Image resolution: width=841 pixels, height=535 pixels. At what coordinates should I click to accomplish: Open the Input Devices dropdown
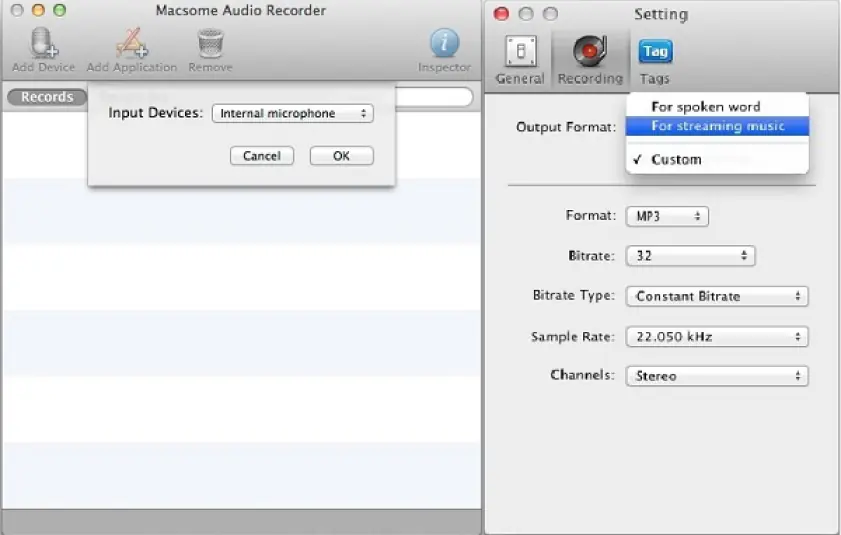pyautogui.click(x=293, y=113)
